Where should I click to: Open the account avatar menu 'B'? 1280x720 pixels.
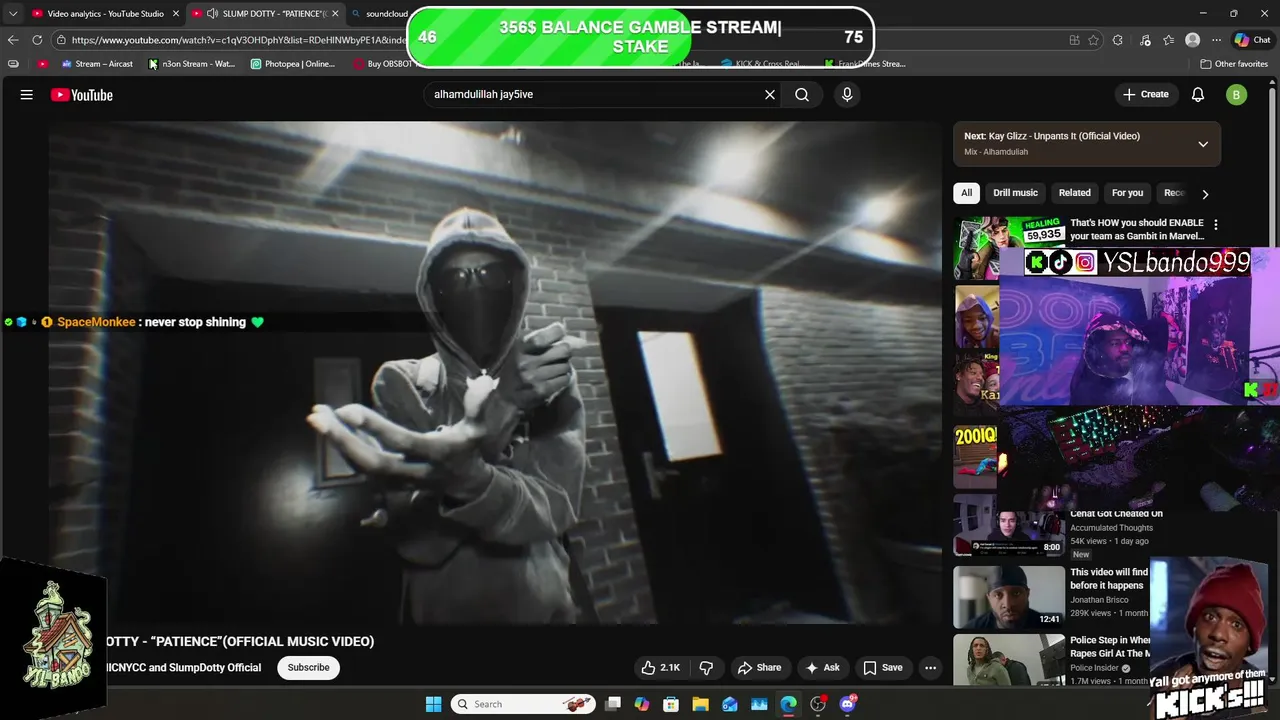[1237, 95]
